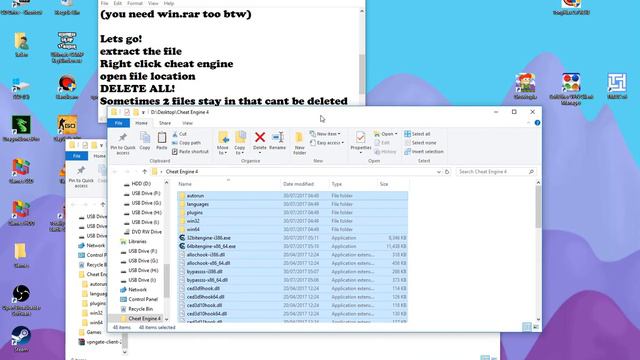
Task: Select DVD RW Drive in the navigation pane
Action: pos(142,232)
